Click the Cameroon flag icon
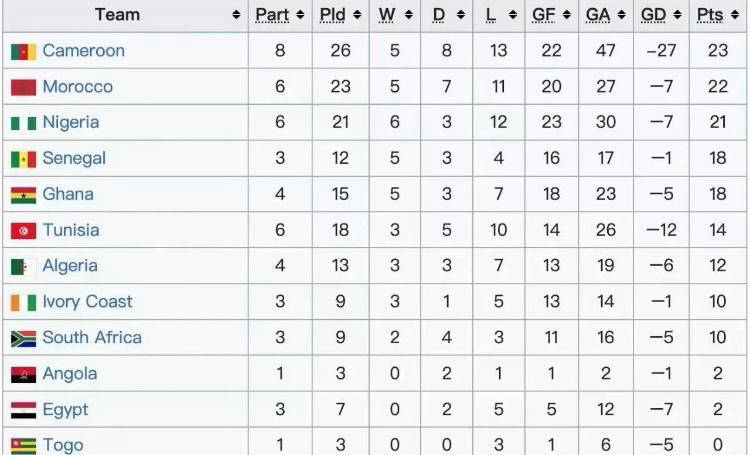750x455 pixels. click(23, 52)
